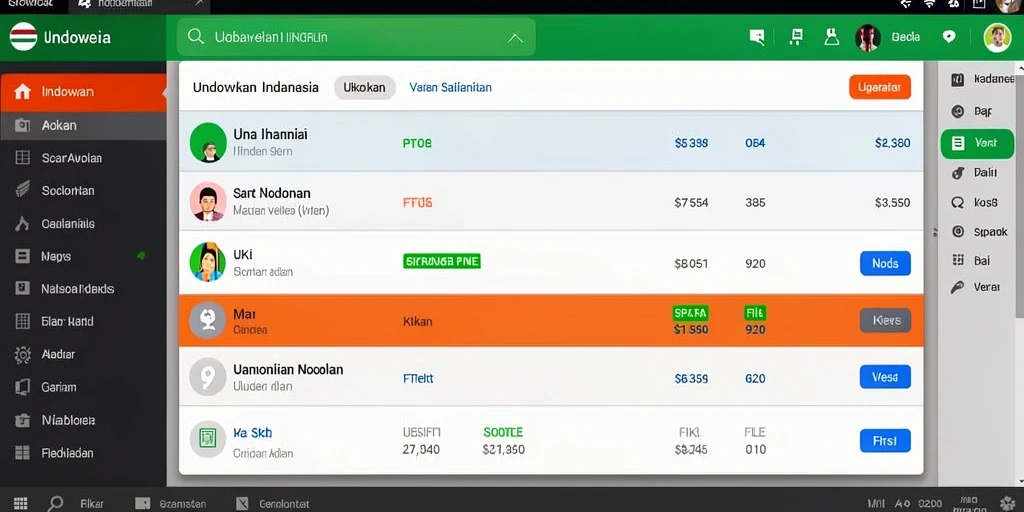
Task: Open the Vert item in right panel
Action: (x=977, y=144)
